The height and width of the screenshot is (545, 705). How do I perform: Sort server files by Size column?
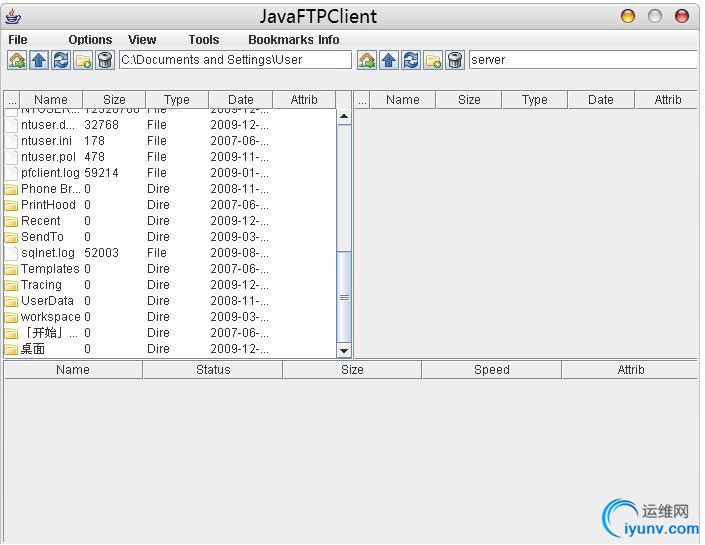pos(469,100)
